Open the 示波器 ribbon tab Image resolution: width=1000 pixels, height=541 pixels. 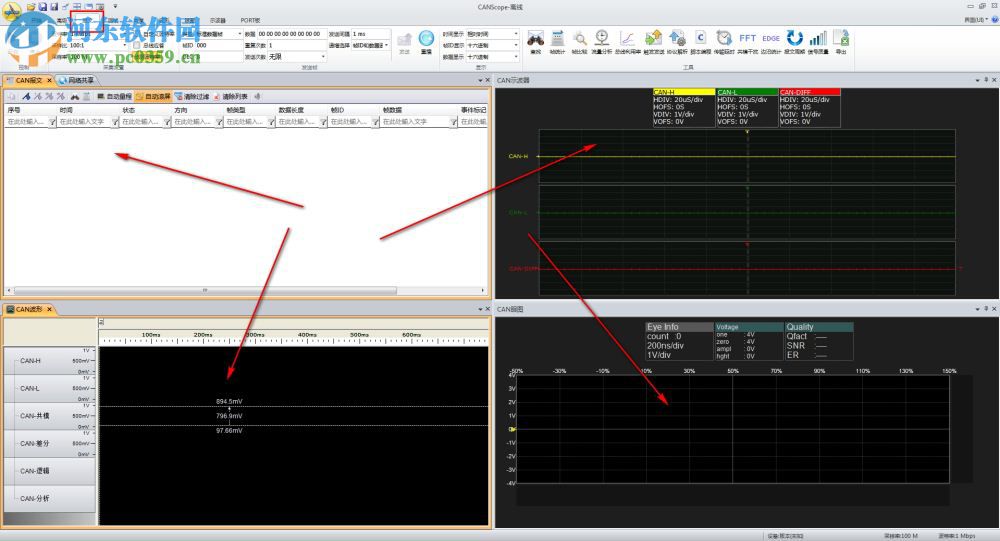tap(217, 20)
